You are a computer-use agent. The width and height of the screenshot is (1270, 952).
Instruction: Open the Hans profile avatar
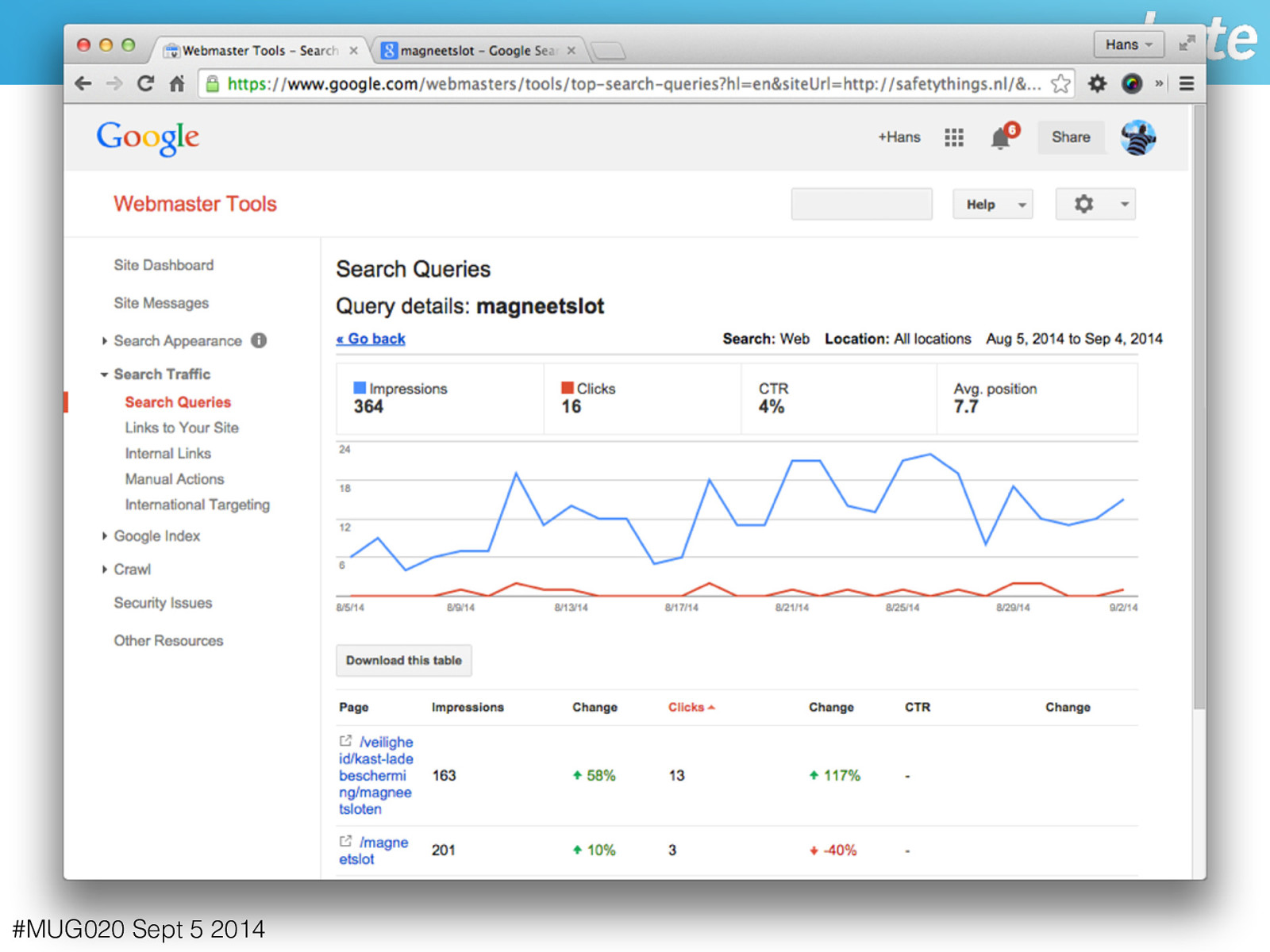point(1138,137)
